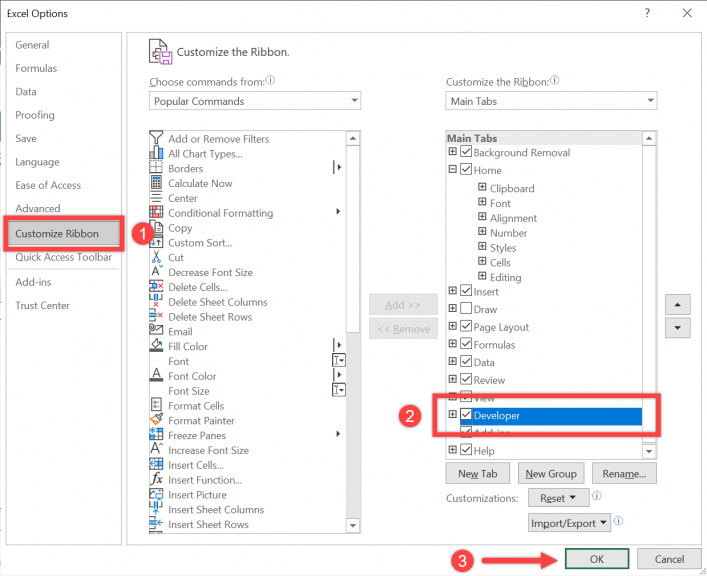Viewport: 707px width, 576px height.
Task: Click the Insert Picture icon
Action: 156,494
